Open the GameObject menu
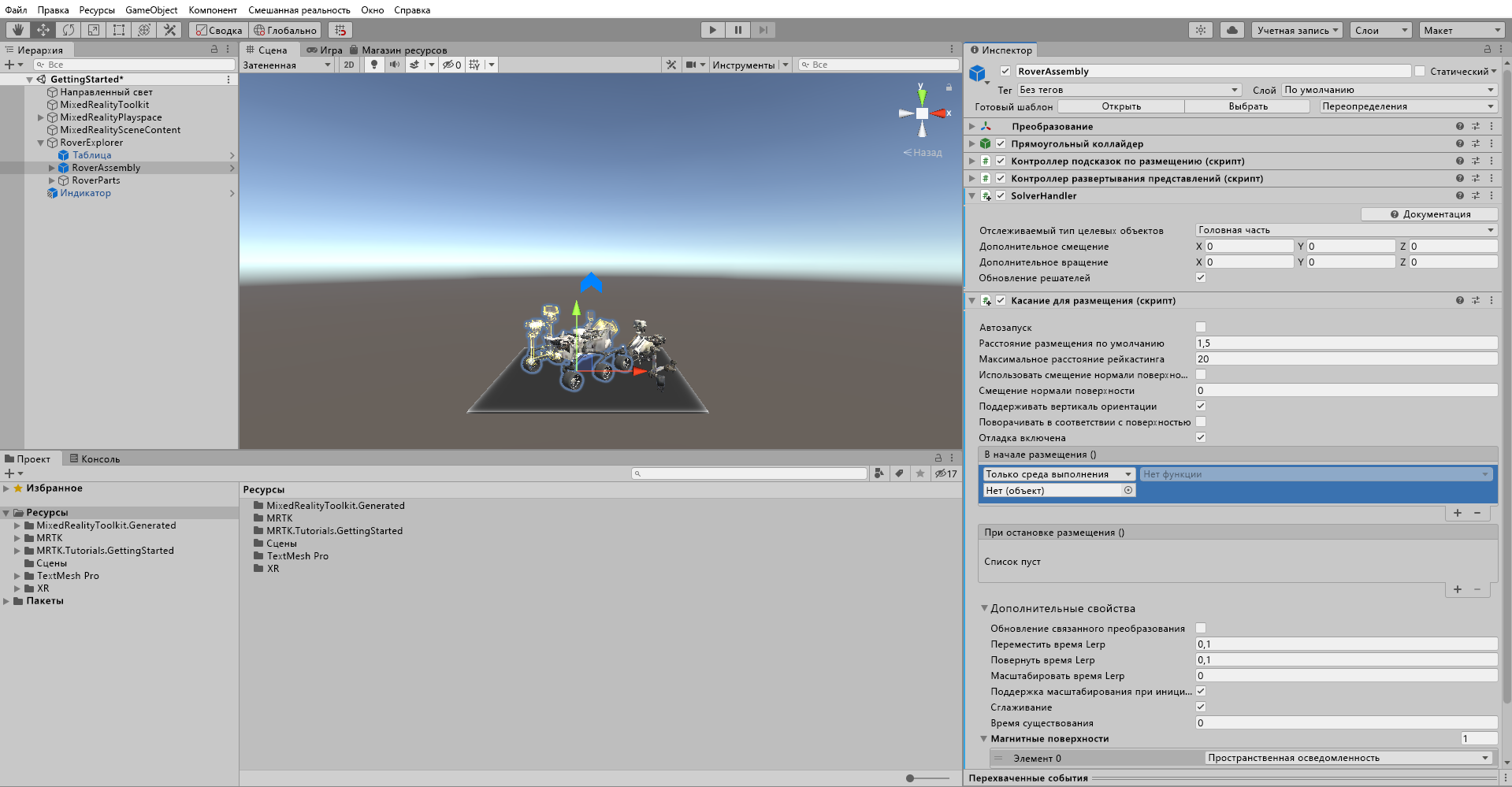The image size is (1512, 787). 151,10
